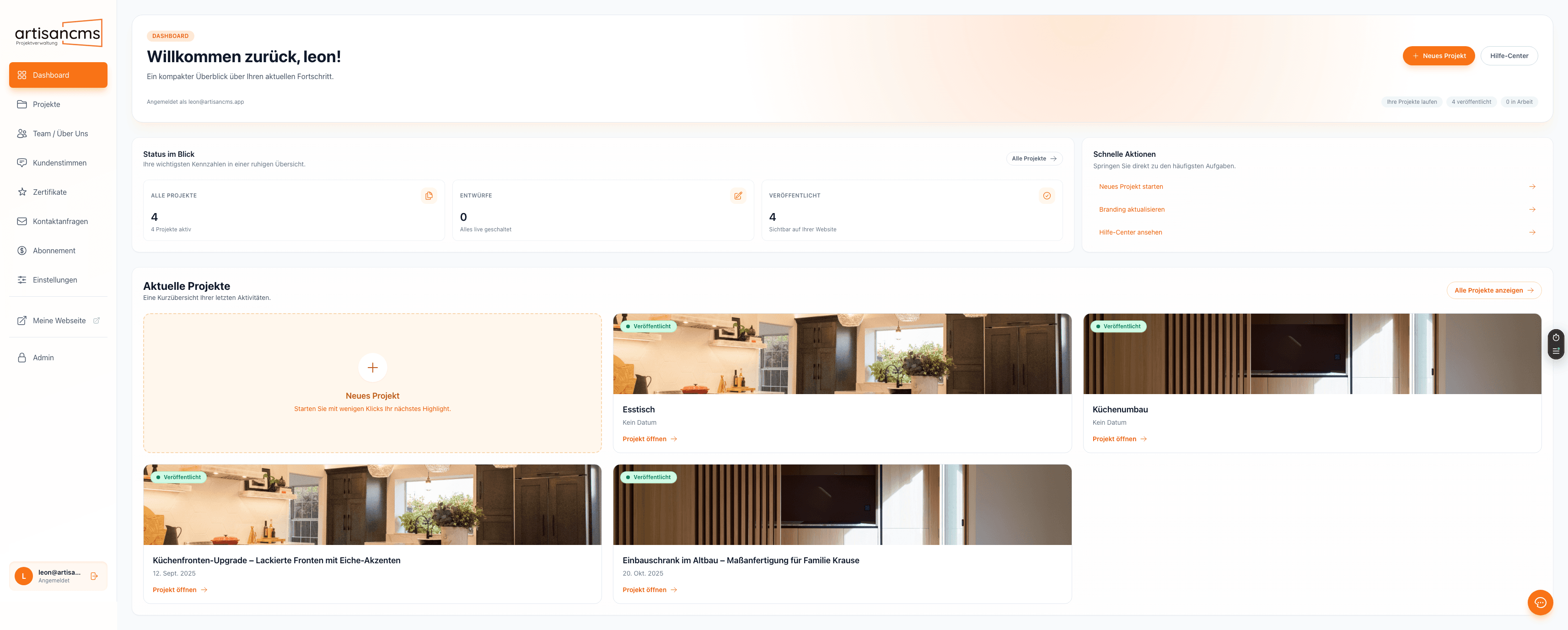Expand Alle Projekte via the arrow control
The height and width of the screenshot is (630, 1568).
pos(1054,158)
